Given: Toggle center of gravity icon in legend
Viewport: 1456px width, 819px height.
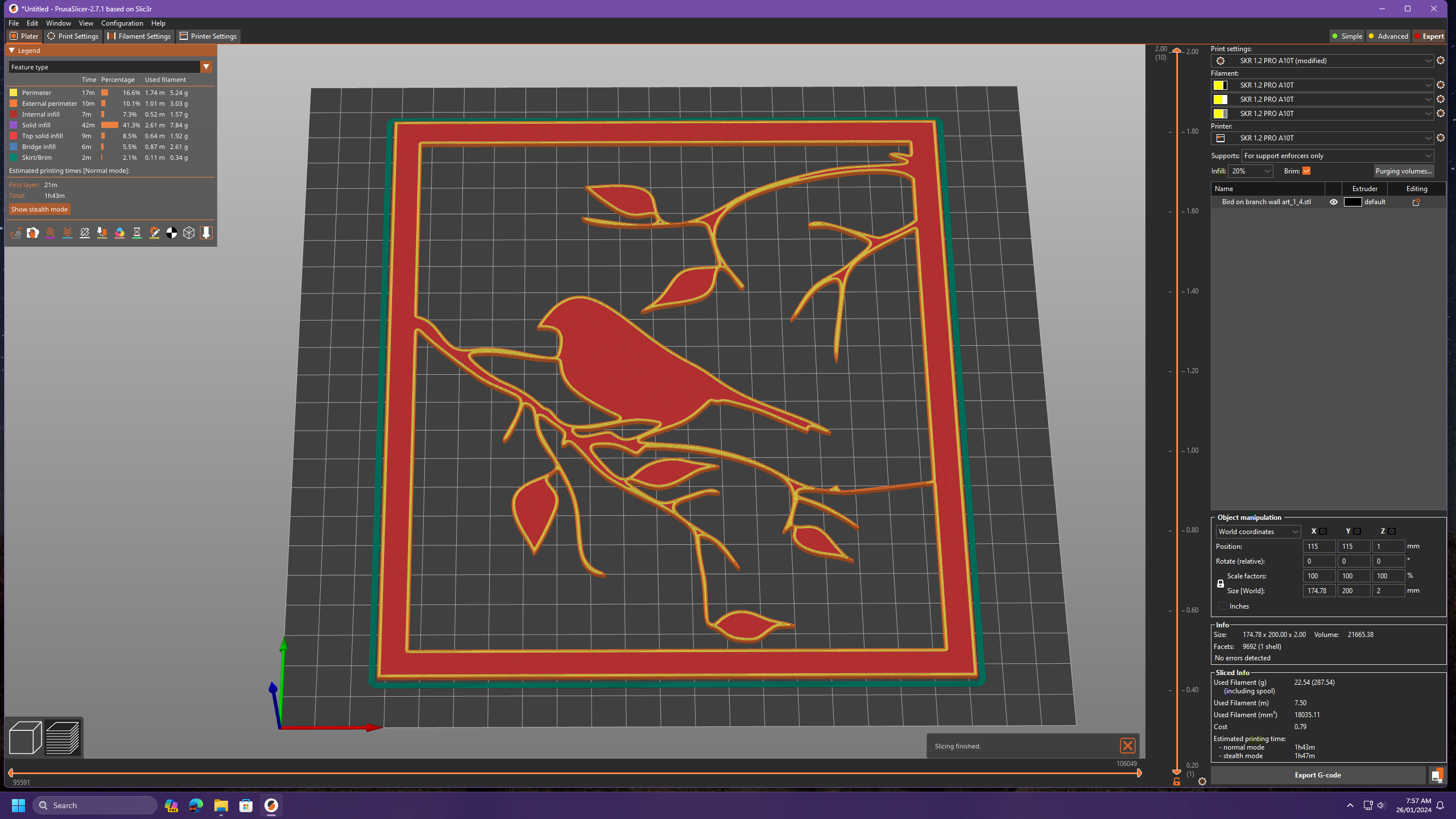Looking at the screenshot, I should 172,233.
